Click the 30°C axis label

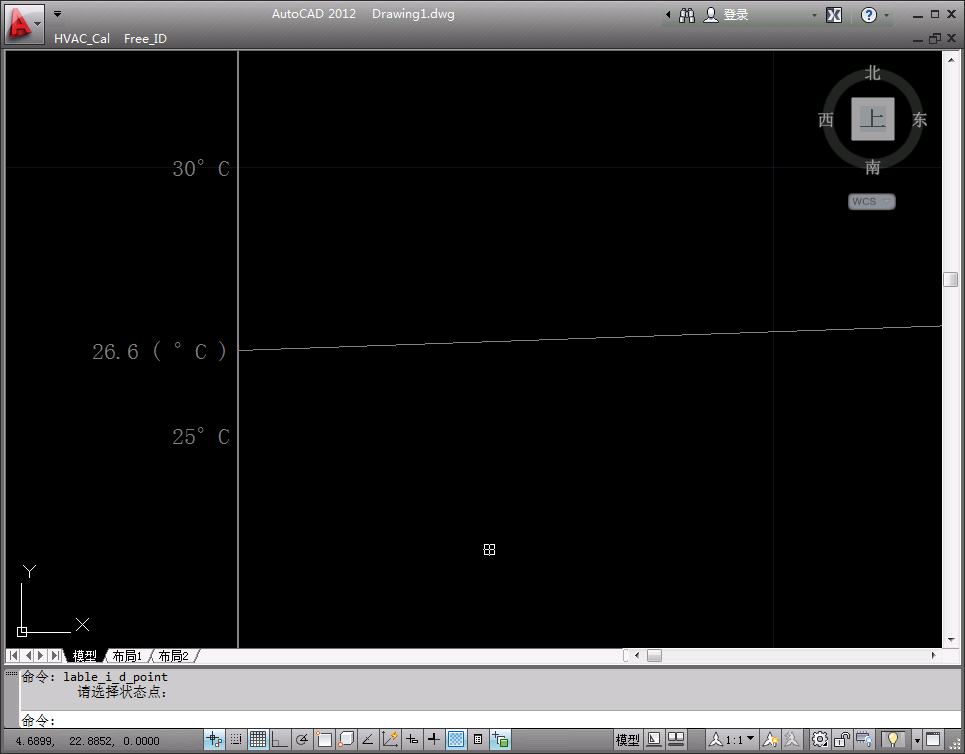click(x=201, y=168)
